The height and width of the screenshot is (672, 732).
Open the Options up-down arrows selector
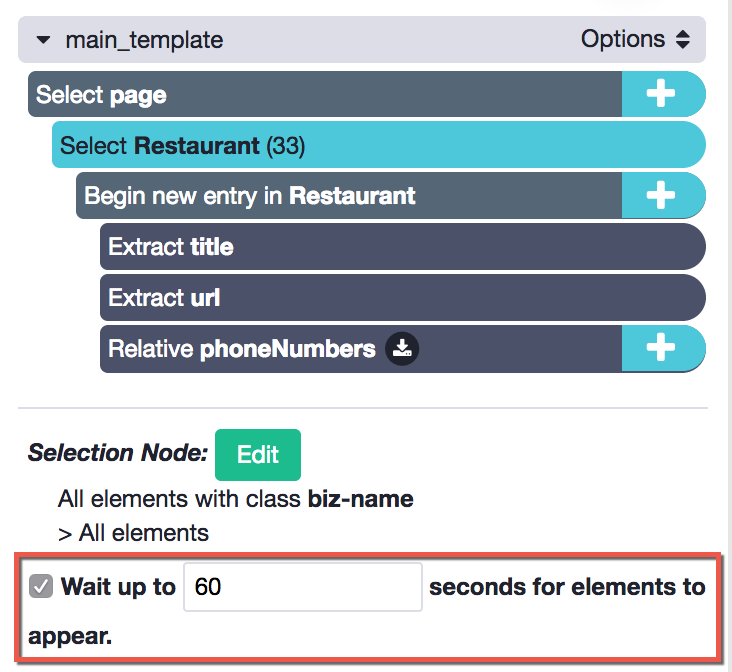(683, 39)
